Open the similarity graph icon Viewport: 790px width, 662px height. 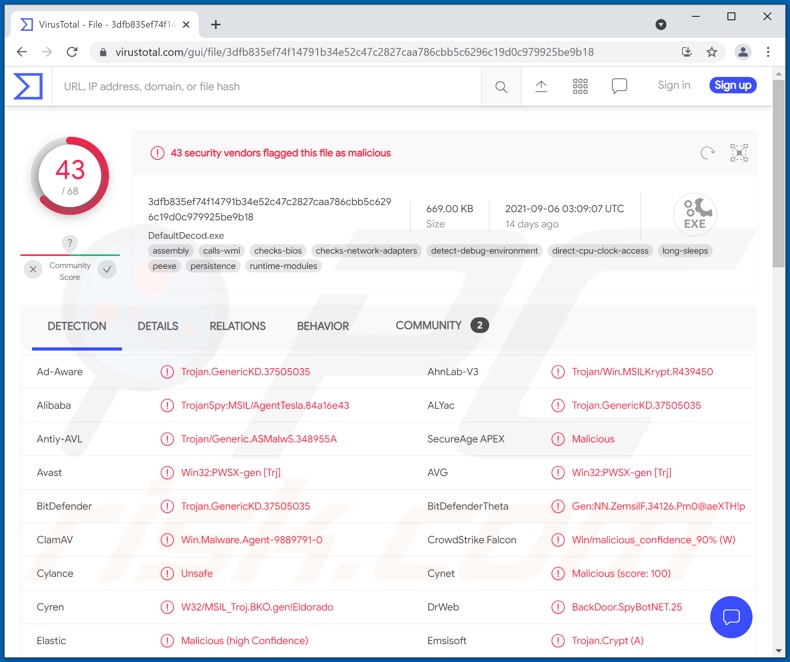(x=739, y=153)
